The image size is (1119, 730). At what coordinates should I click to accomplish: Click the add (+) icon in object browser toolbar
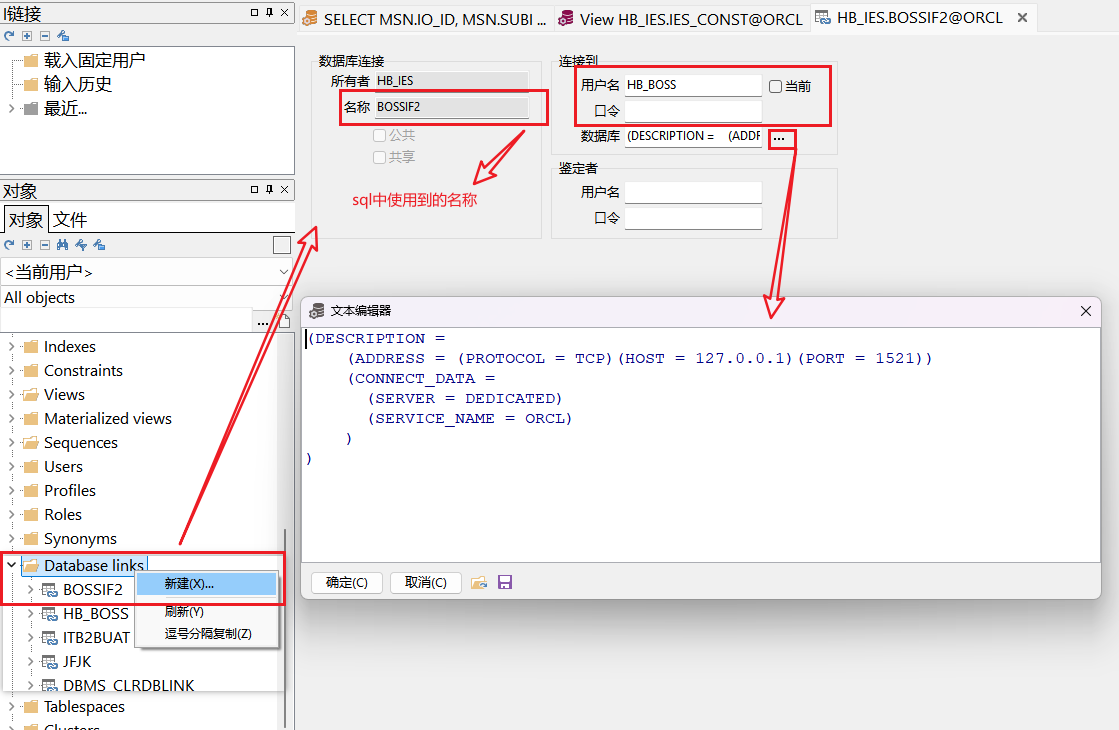27,245
